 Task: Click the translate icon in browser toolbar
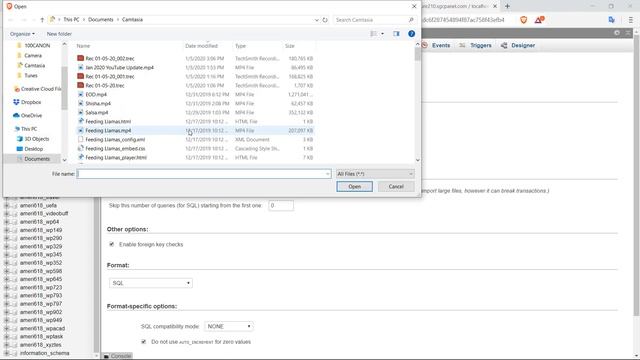tap(611, 20)
